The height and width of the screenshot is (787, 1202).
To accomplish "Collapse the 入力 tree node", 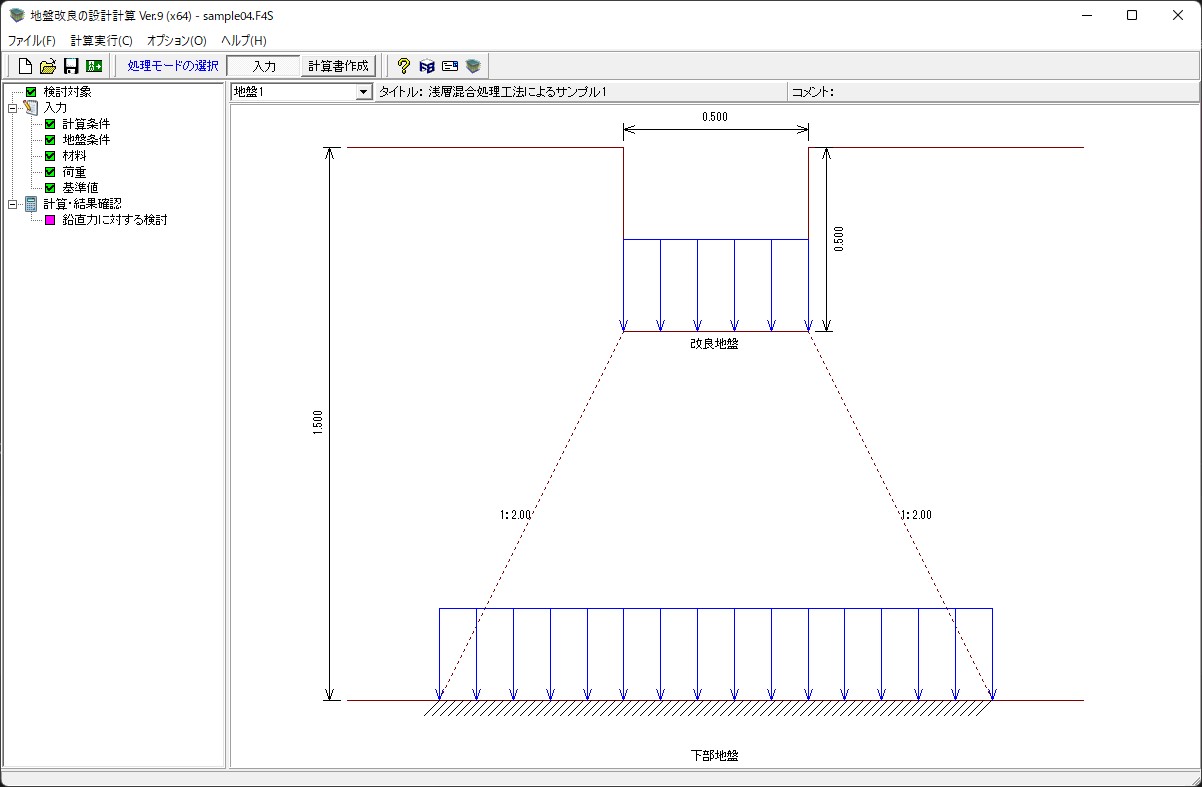I will 12,108.
